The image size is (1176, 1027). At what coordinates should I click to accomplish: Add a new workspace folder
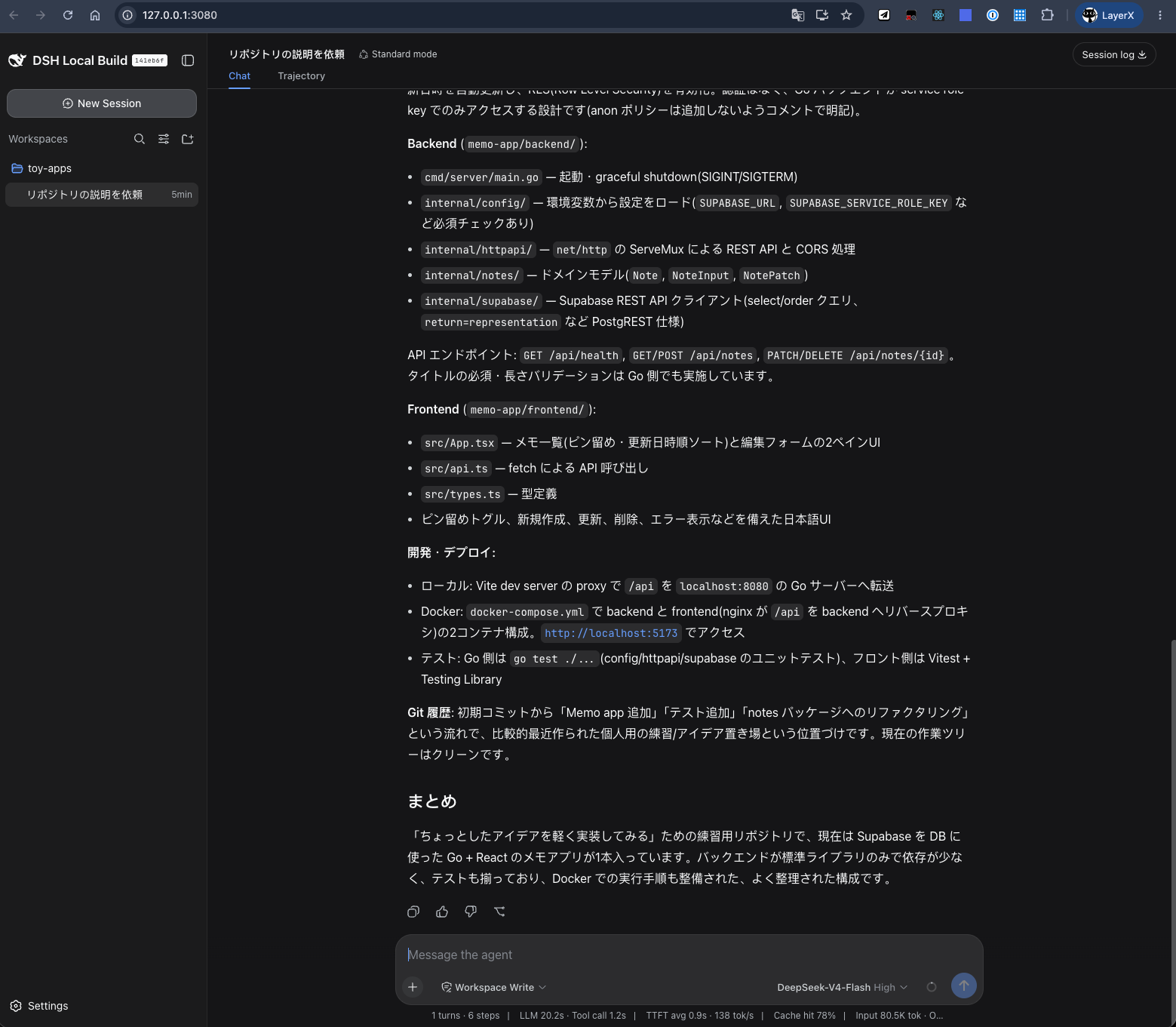click(188, 139)
